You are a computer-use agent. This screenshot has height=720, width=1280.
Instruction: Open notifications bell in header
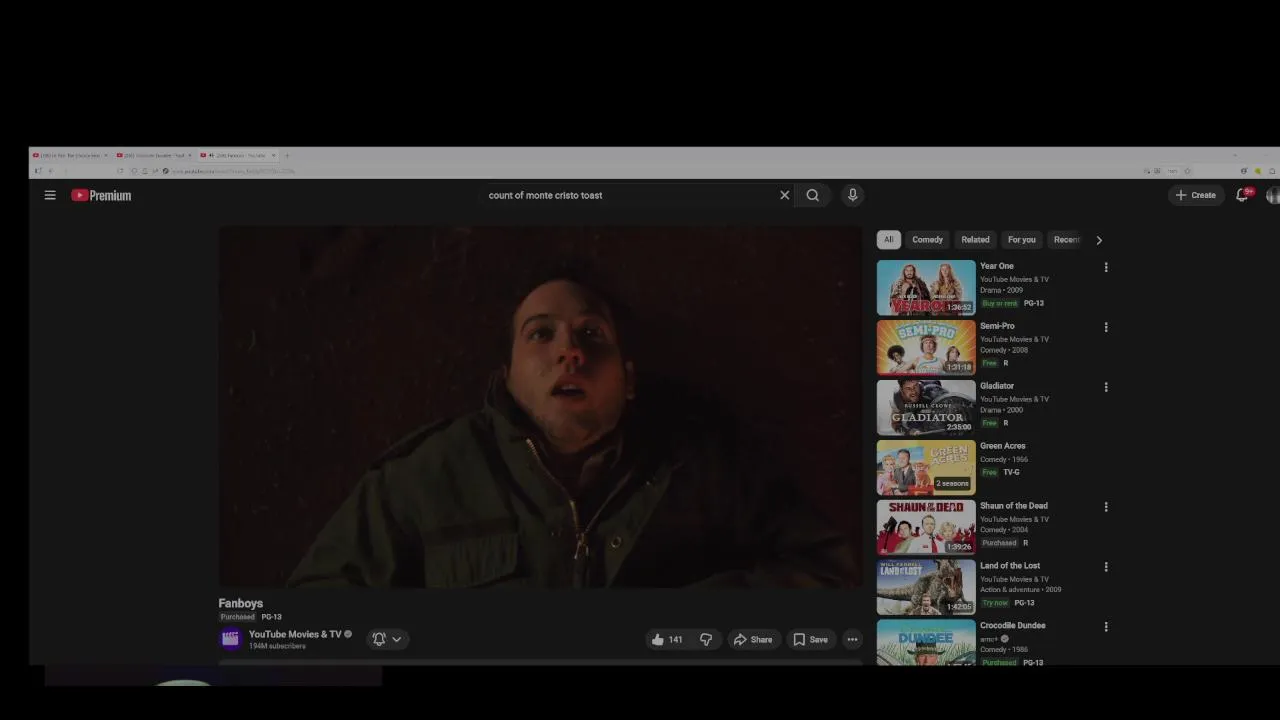(x=1243, y=195)
